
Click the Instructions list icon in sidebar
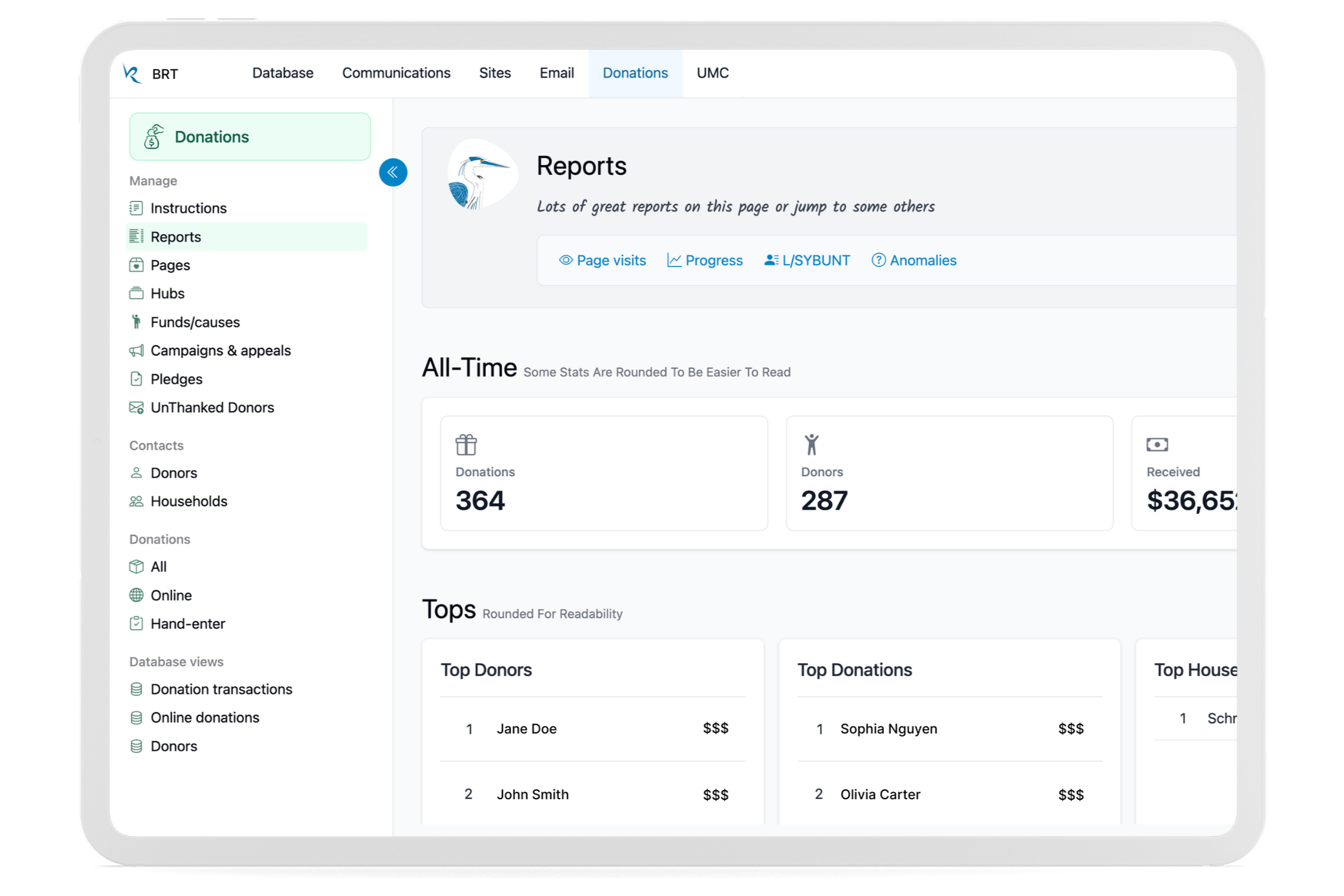point(136,208)
